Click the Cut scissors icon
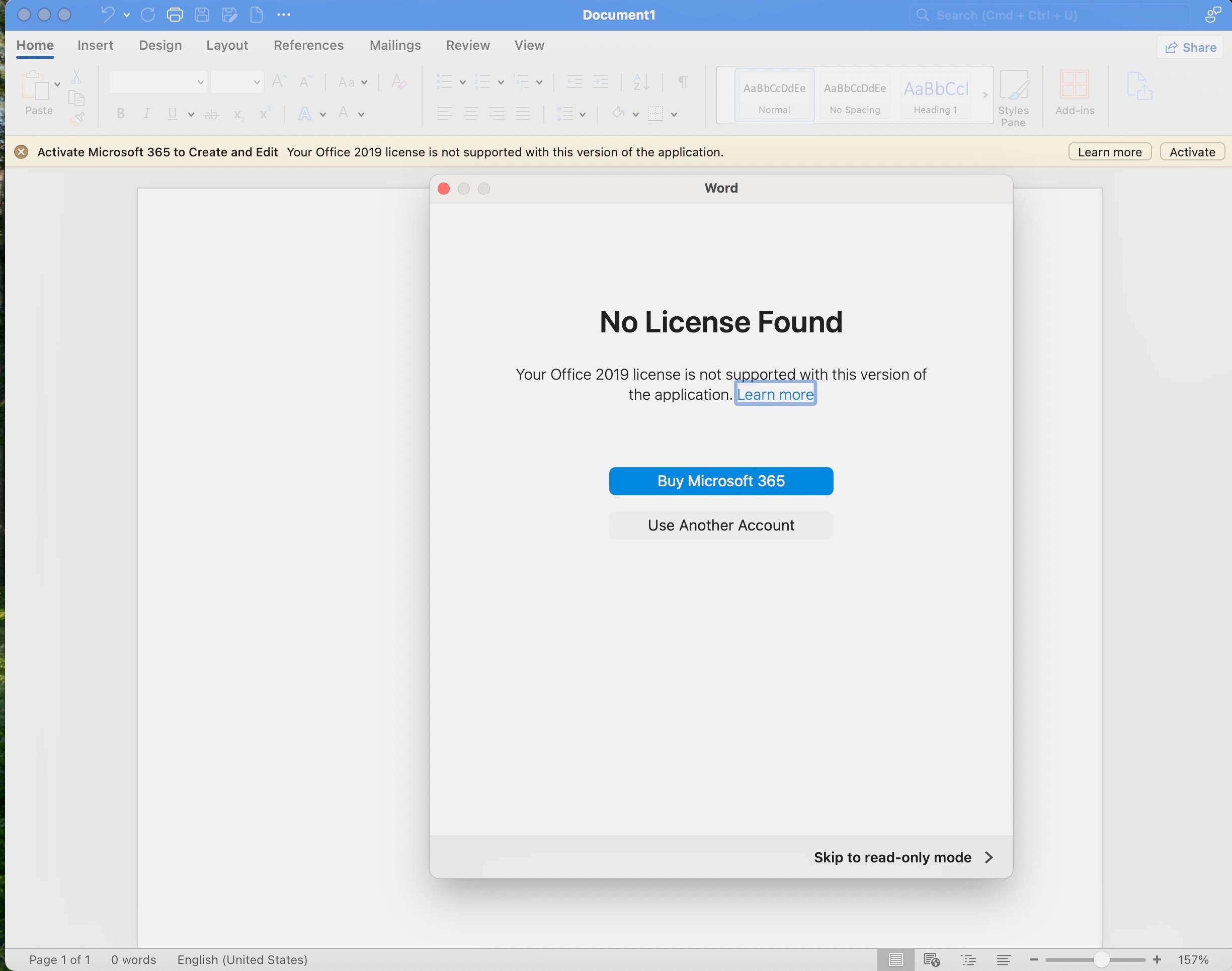 (x=77, y=77)
